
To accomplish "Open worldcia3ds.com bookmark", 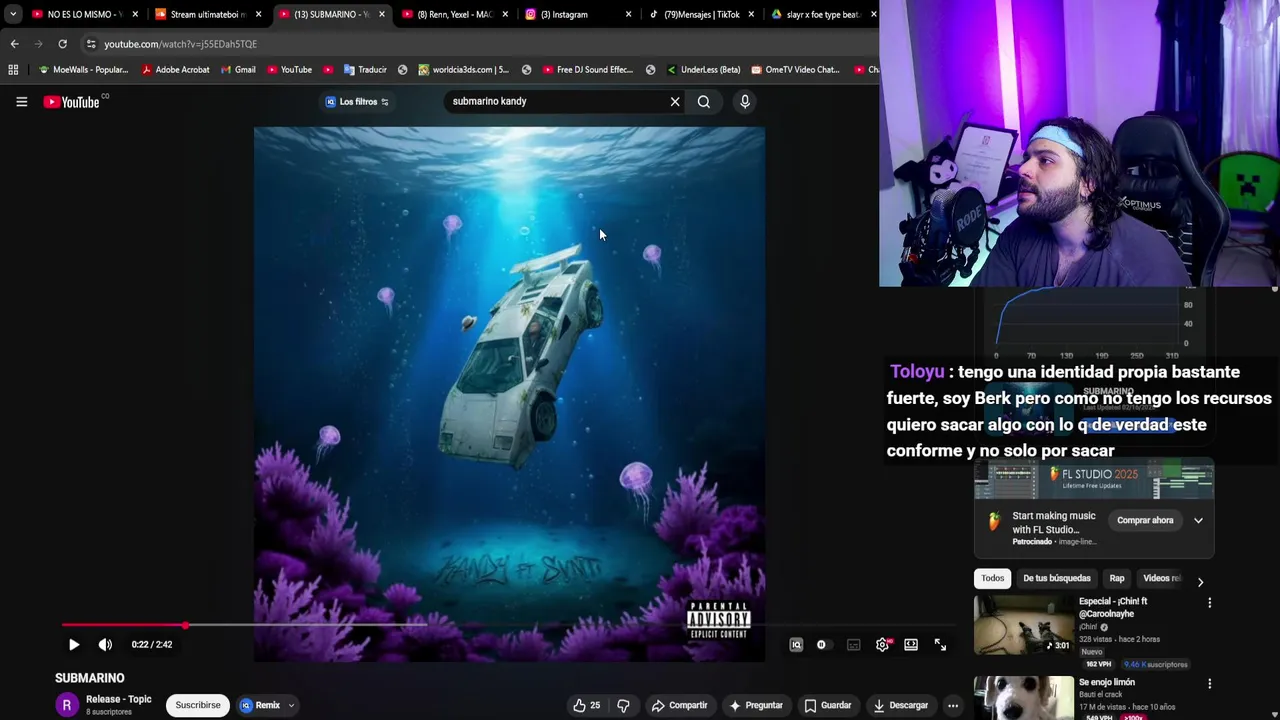I will (463, 70).
